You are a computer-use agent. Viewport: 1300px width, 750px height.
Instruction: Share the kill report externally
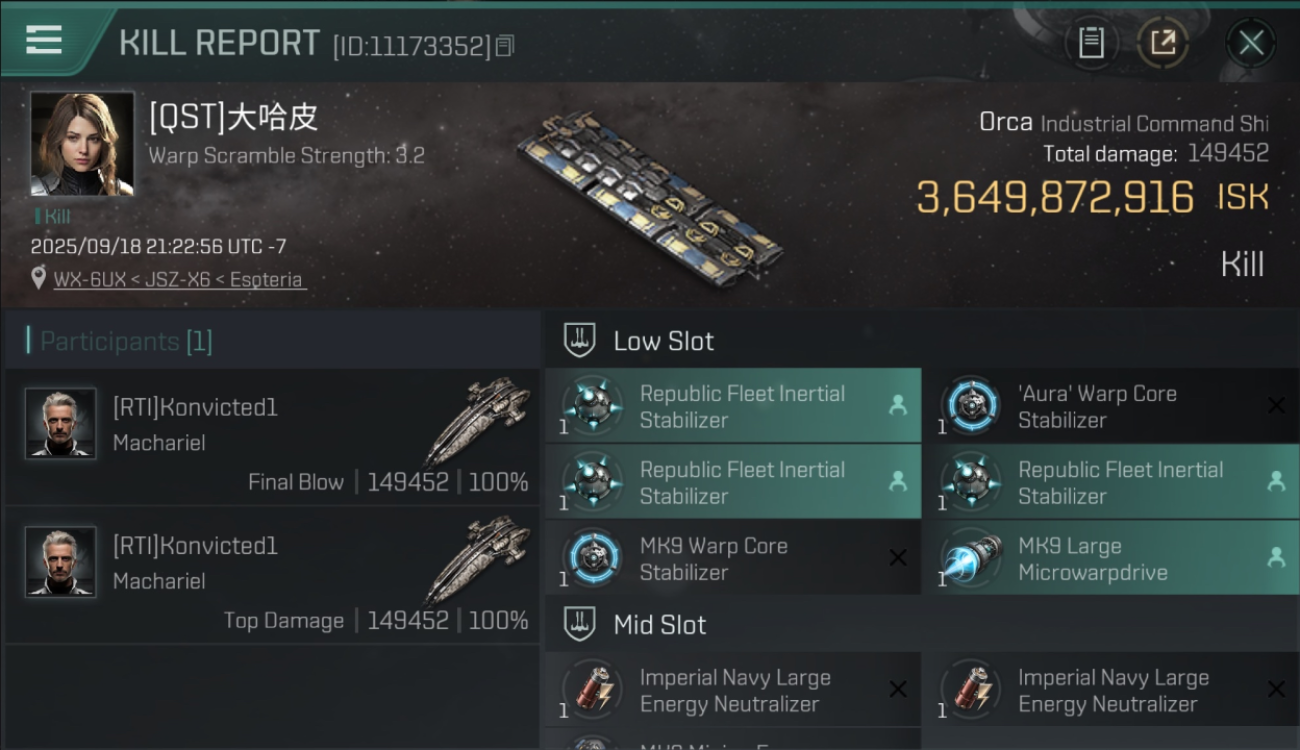click(1162, 43)
